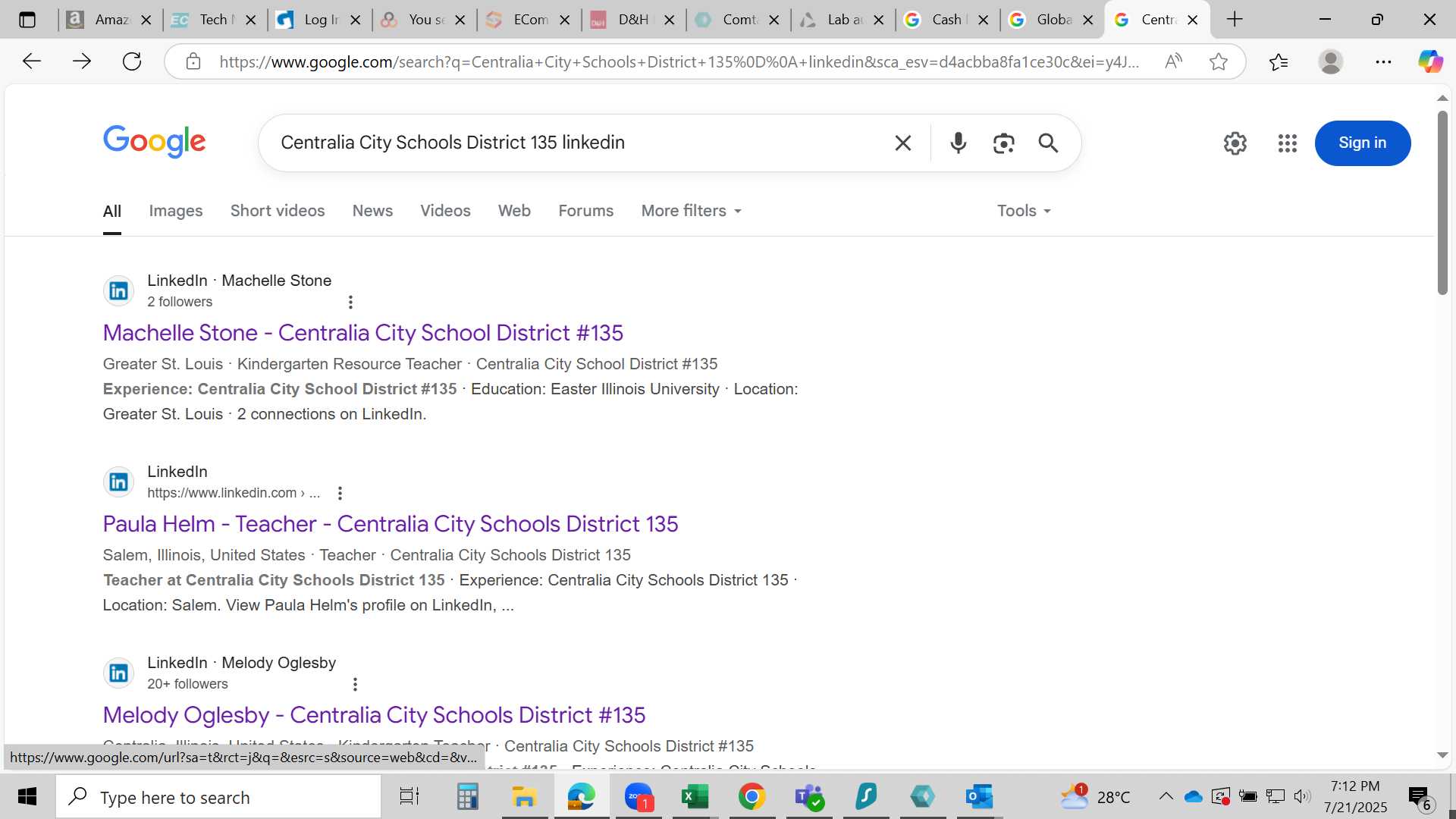Click the page vertical scrollbar thumb
The width and height of the screenshot is (1456, 819).
1442,202
